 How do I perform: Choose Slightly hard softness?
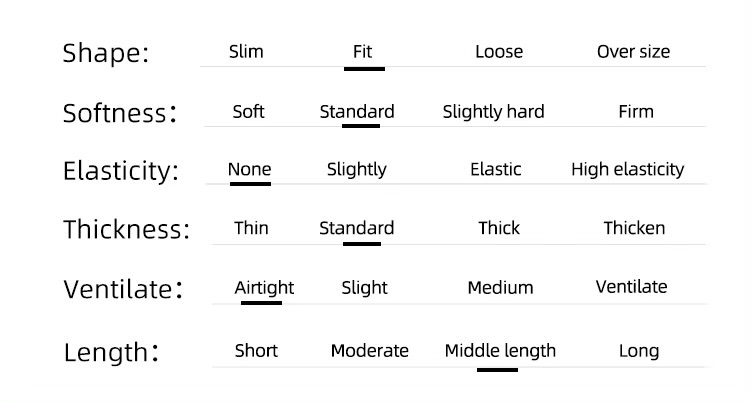click(x=493, y=112)
